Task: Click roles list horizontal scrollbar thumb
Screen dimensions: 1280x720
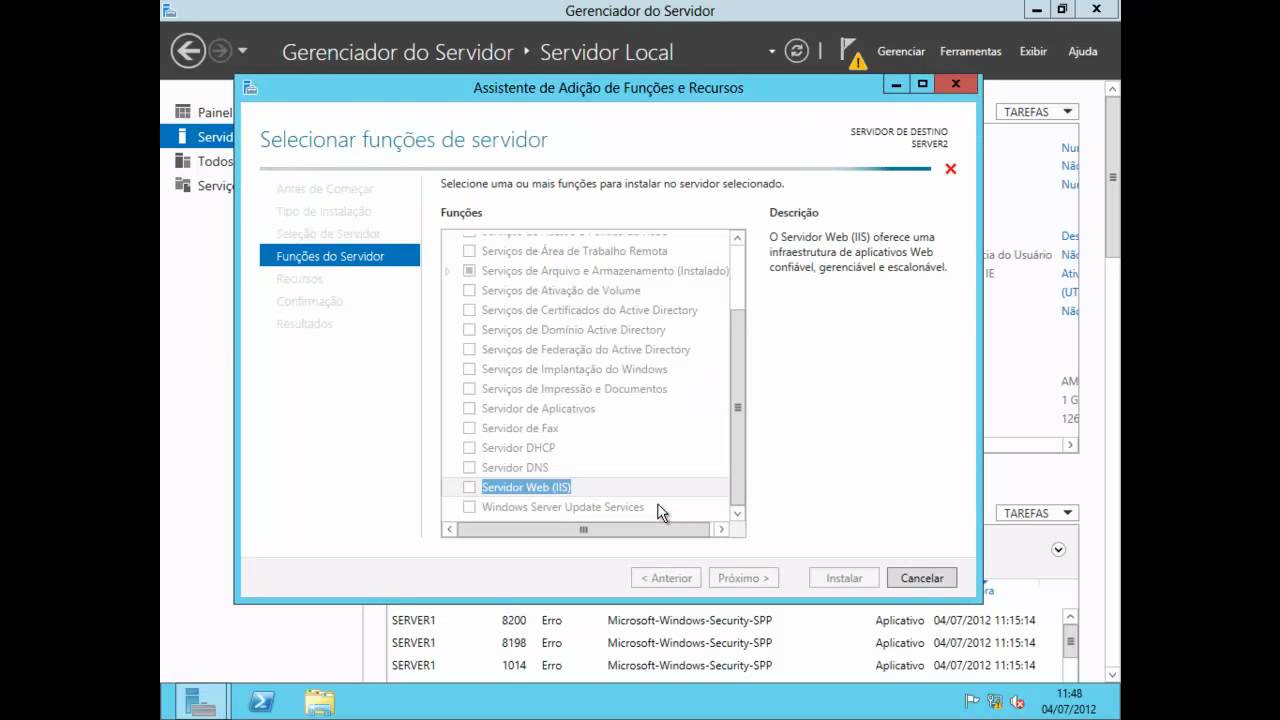Action: tap(584, 529)
